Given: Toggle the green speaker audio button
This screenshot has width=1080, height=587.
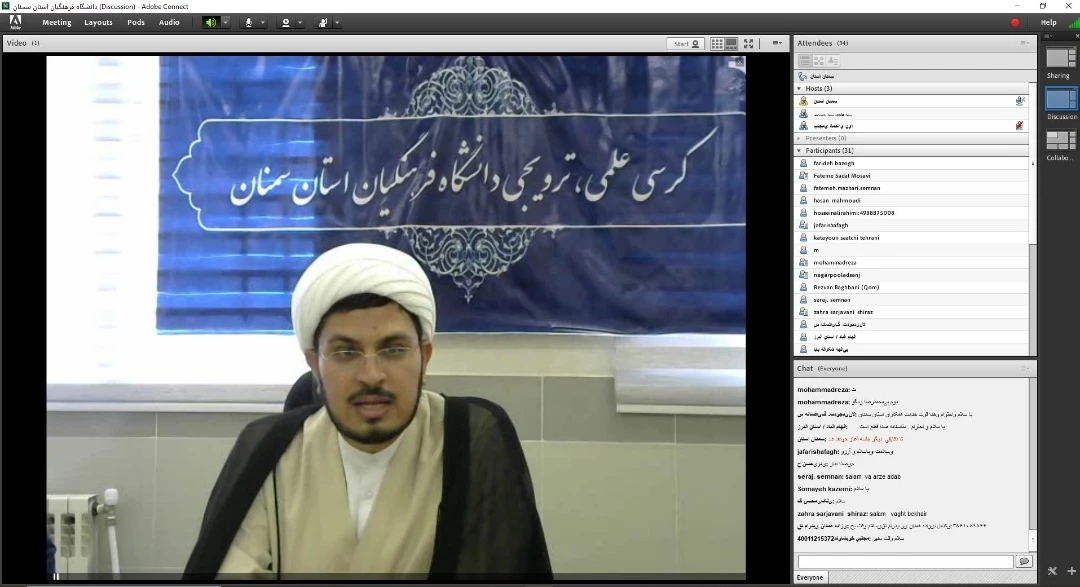Looking at the screenshot, I should tap(210, 22).
